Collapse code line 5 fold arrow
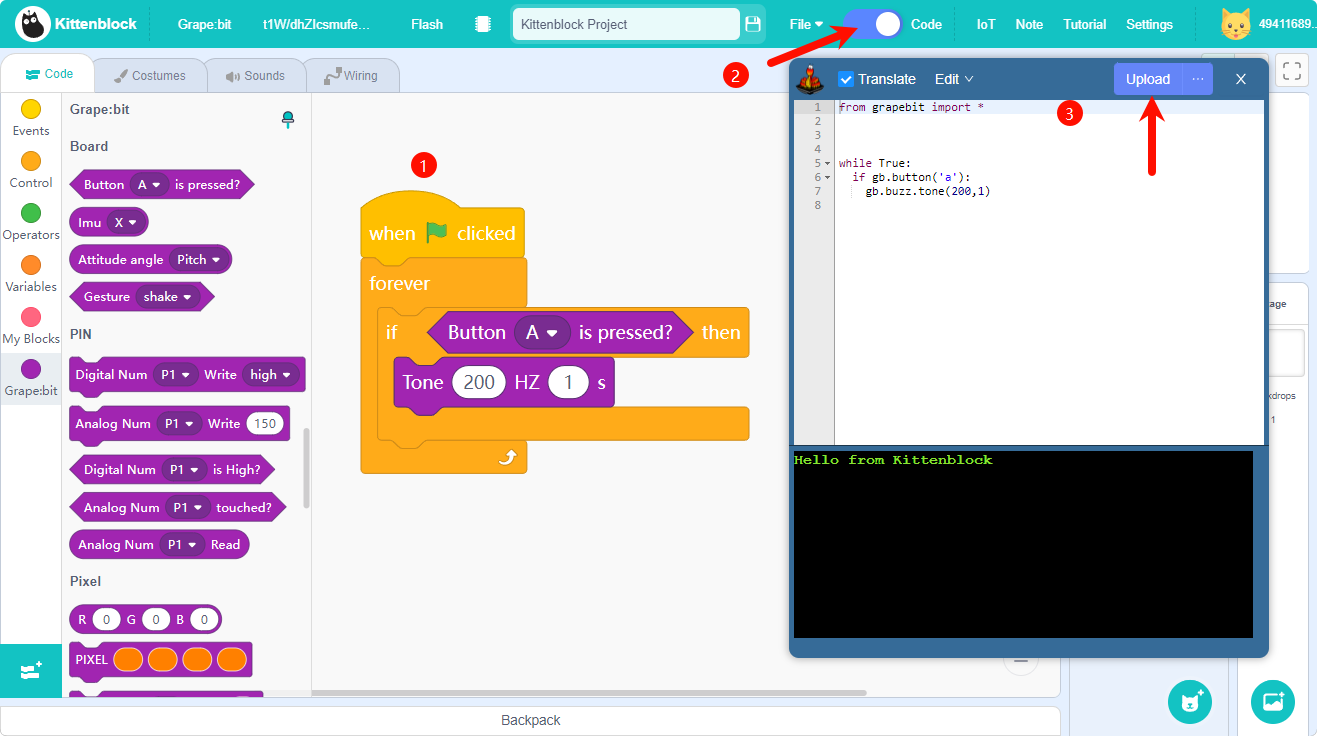 click(x=827, y=163)
